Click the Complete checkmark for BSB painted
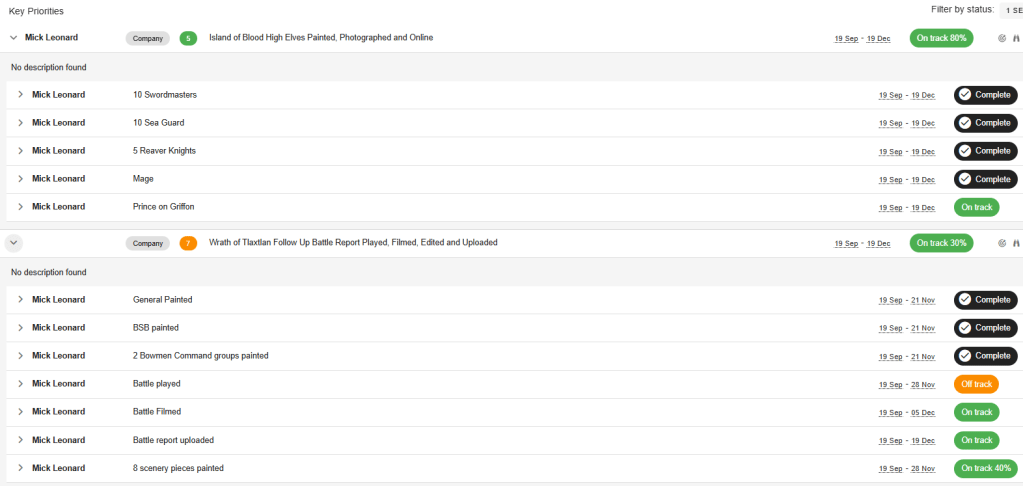 coord(965,328)
